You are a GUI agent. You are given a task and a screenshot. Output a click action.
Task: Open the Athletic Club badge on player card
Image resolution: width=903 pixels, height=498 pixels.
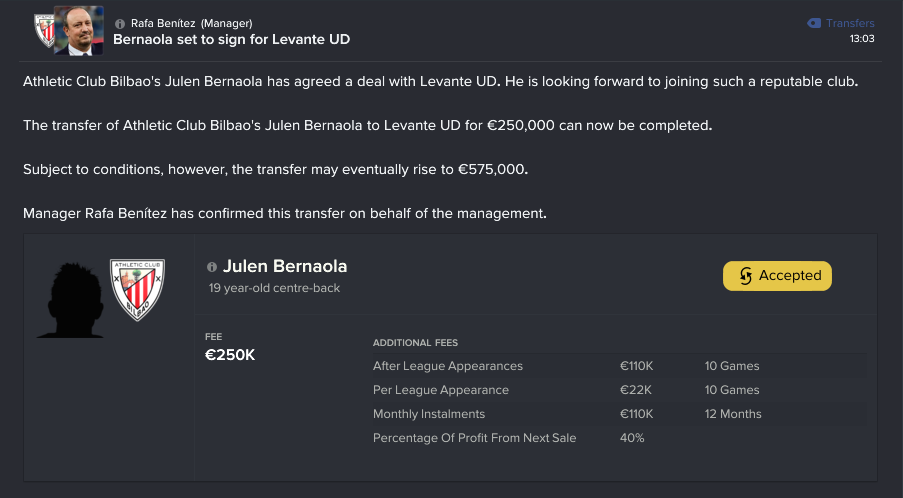[x=137, y=290]
